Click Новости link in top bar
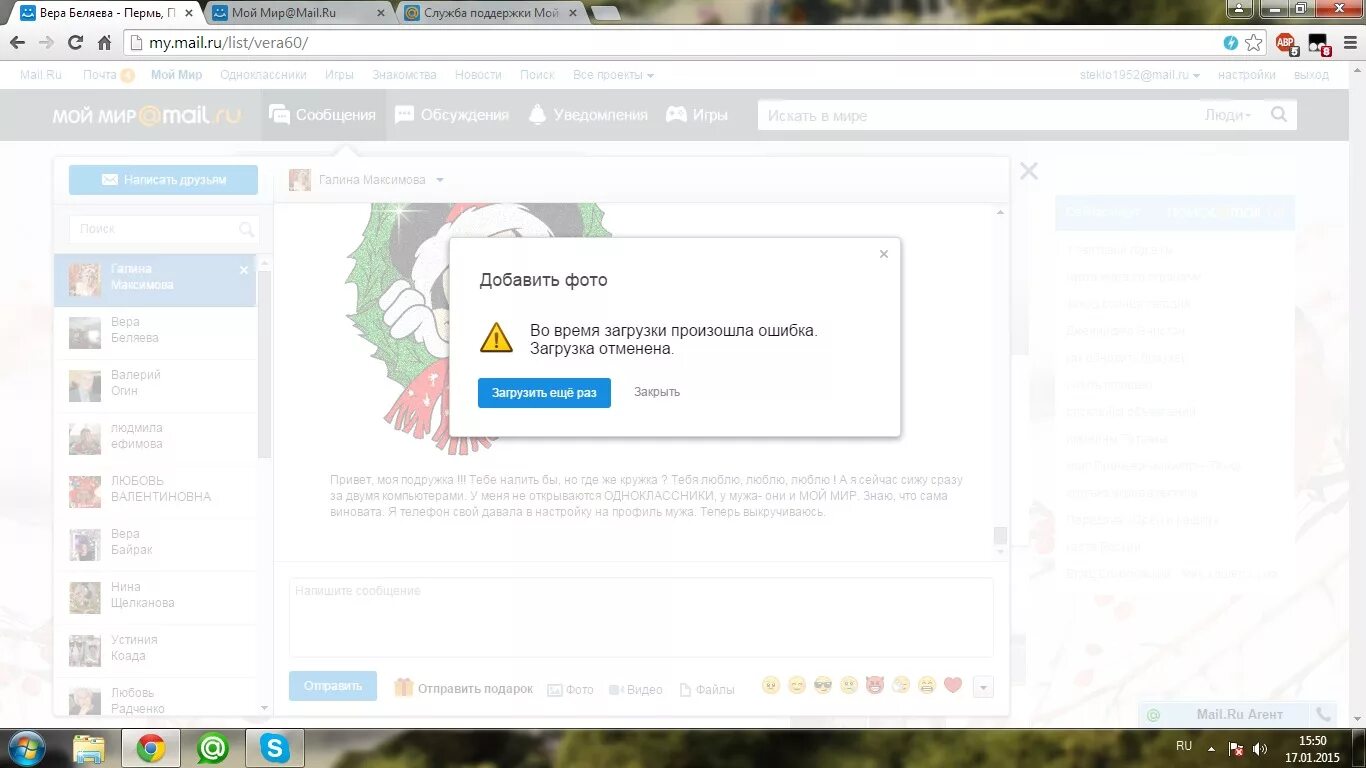This screenshot has height=768, width=1366. 478,75
